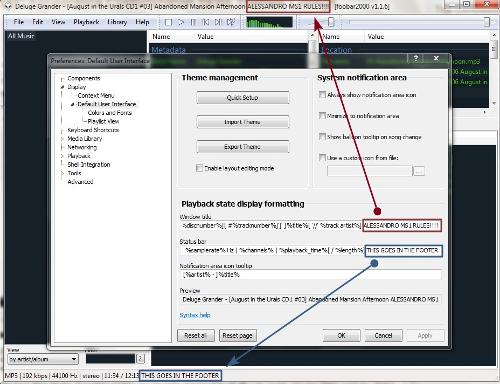Check Minimize to notification area option
Screen dimensions: 500x384
[x=322, y=116]
